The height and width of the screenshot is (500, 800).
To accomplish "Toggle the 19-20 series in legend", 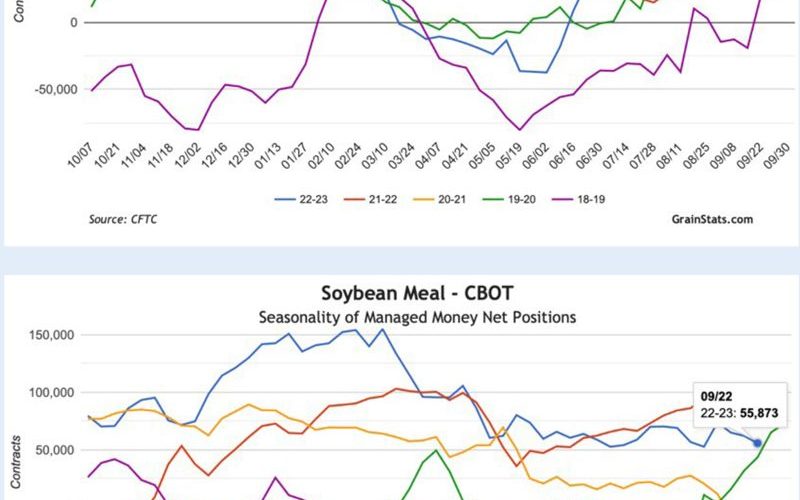I will coord(509,199).
